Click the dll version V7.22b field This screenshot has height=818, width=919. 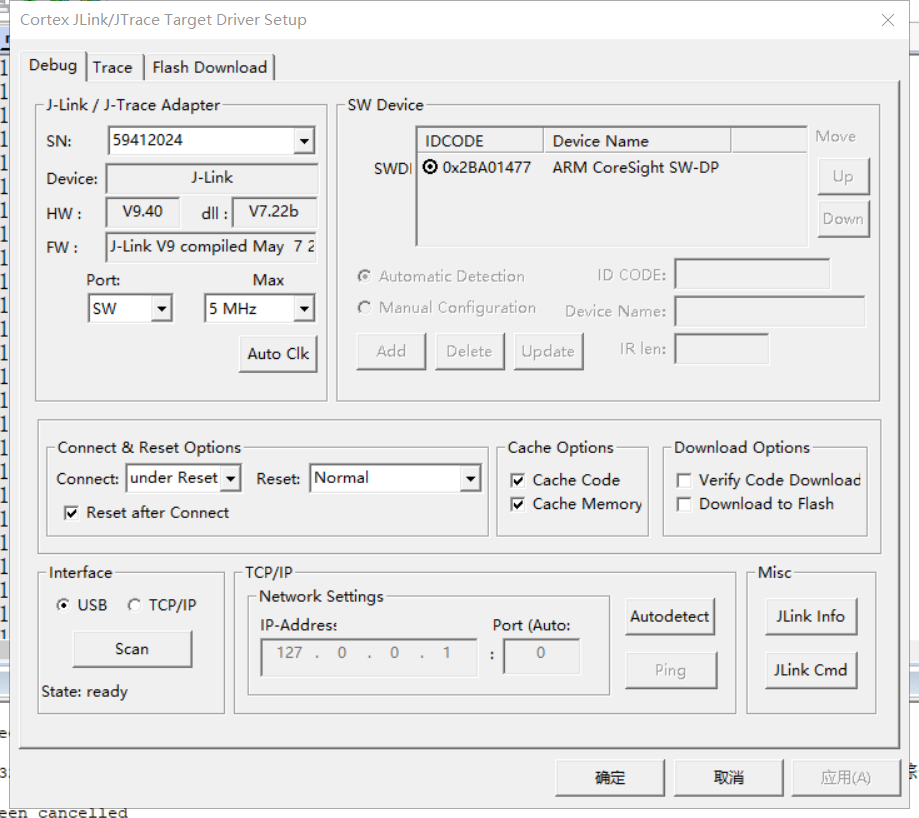(x=274, y=212)
